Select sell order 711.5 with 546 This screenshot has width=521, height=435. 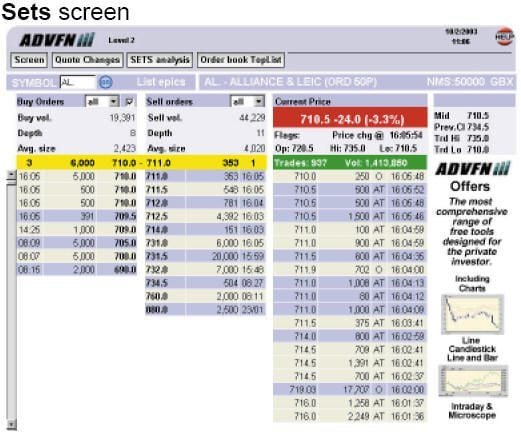click(206, 190)
